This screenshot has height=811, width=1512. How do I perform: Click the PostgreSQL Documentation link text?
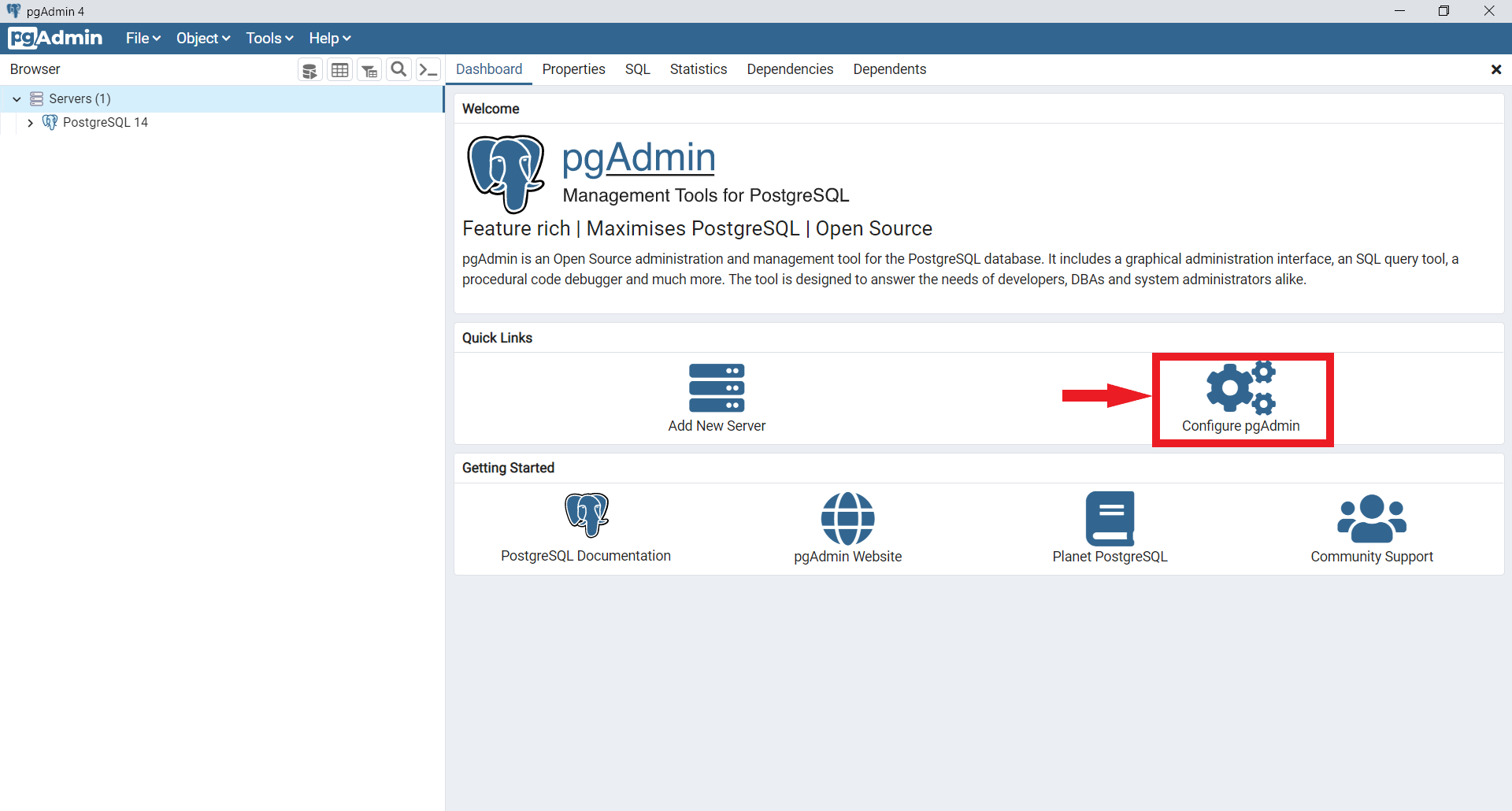(x=586, y=556)
